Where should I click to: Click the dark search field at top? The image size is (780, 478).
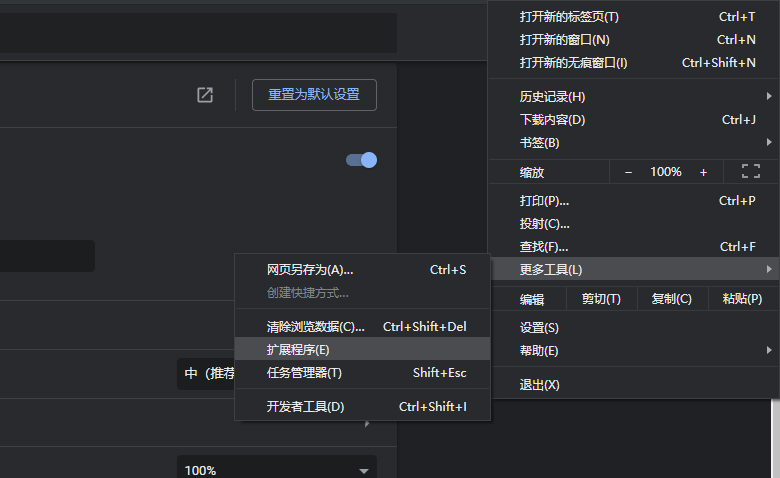198,33
